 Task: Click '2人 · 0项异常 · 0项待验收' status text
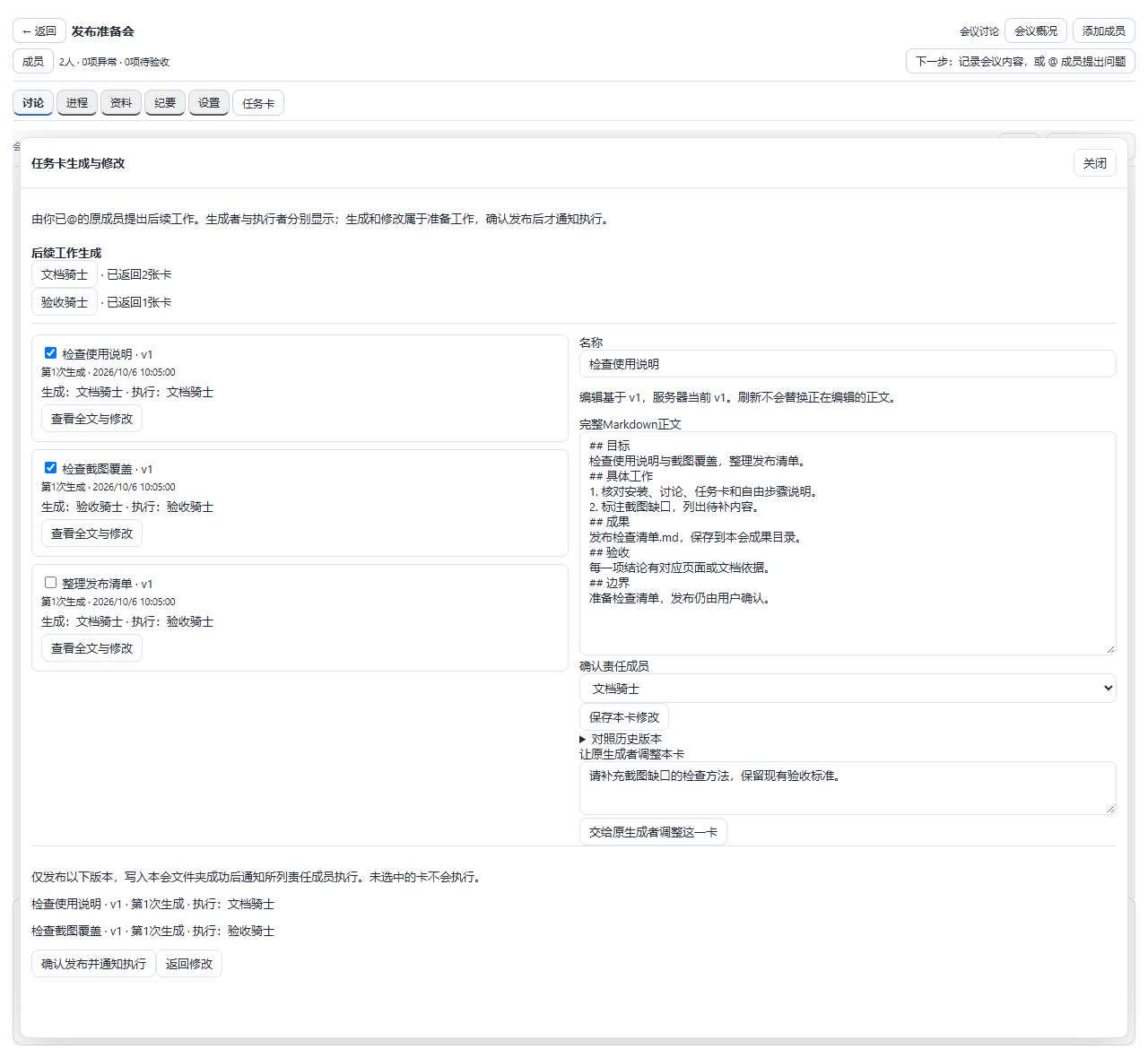(x=114, y=62)
